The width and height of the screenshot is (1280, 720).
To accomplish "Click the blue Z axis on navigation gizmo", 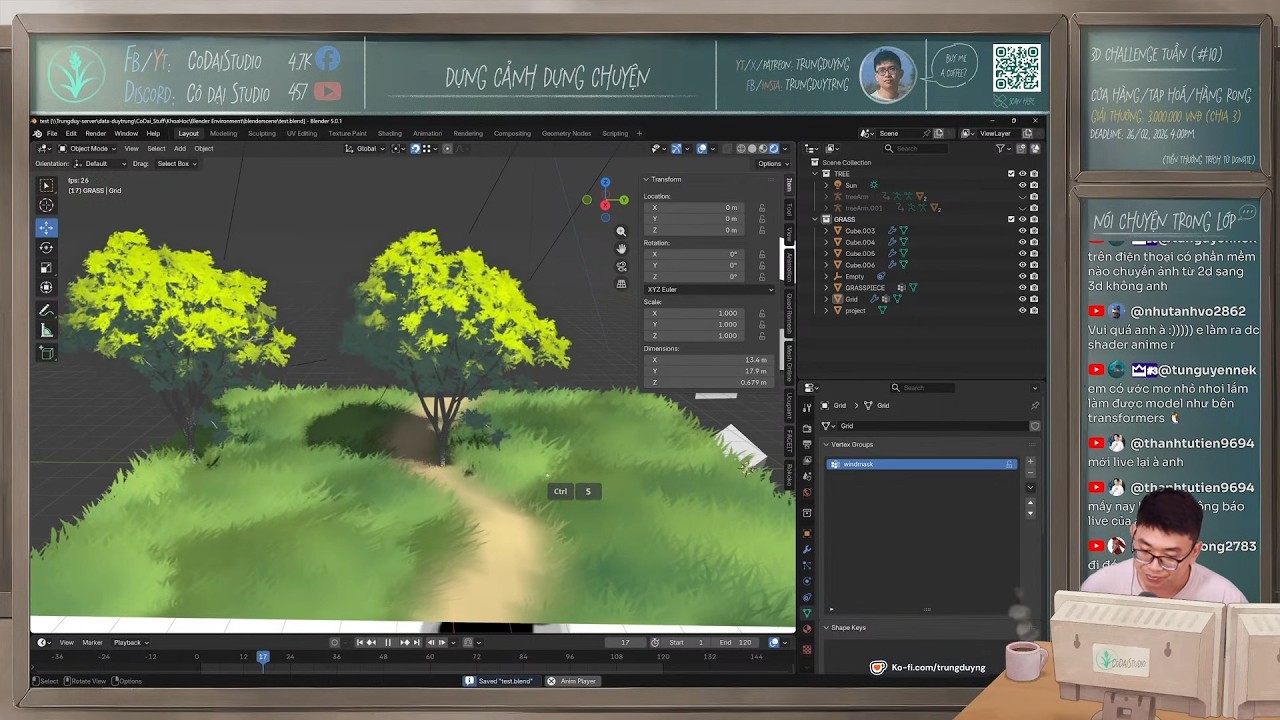I will (x=605, y=183).
